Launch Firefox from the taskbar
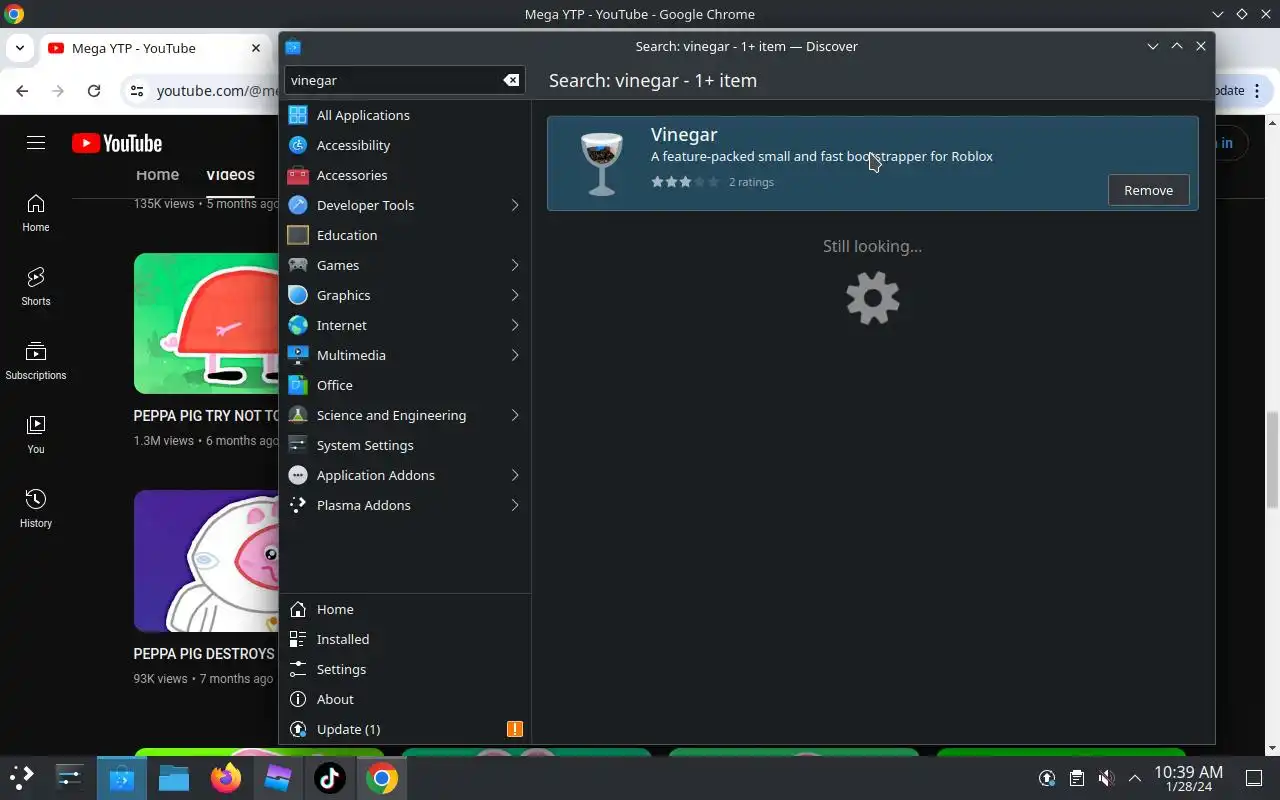 click(x=226, y=778)
